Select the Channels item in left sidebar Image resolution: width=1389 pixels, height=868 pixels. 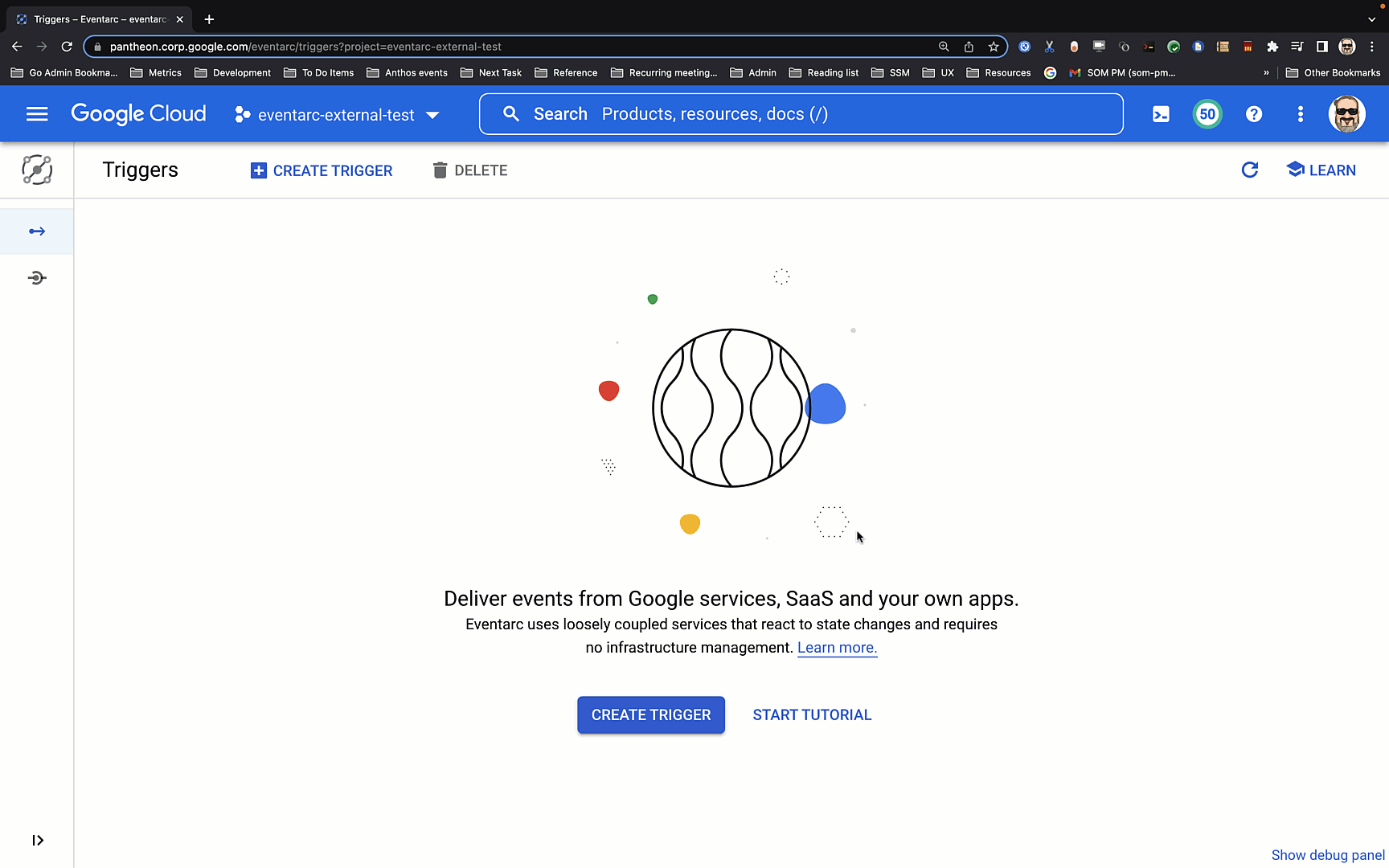(x=37, y=278)
